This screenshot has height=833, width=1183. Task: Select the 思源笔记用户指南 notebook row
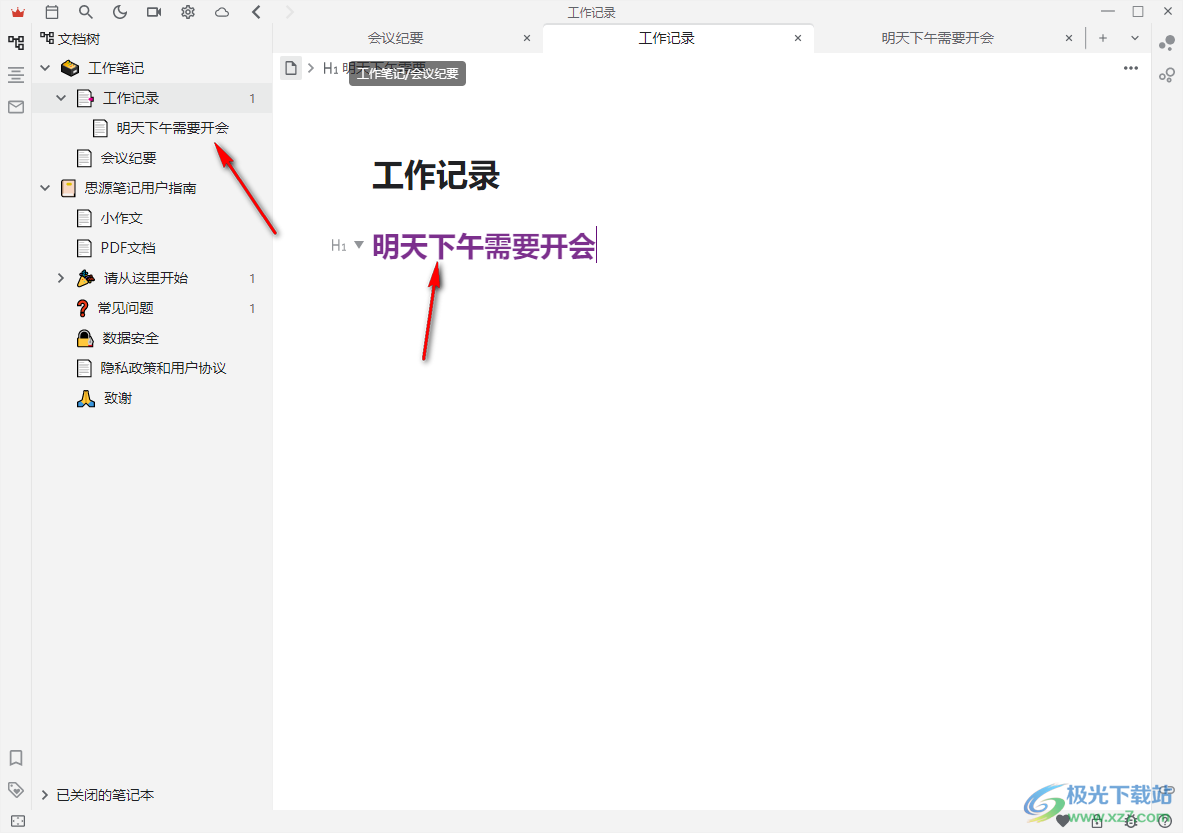[x=152, y=188]
